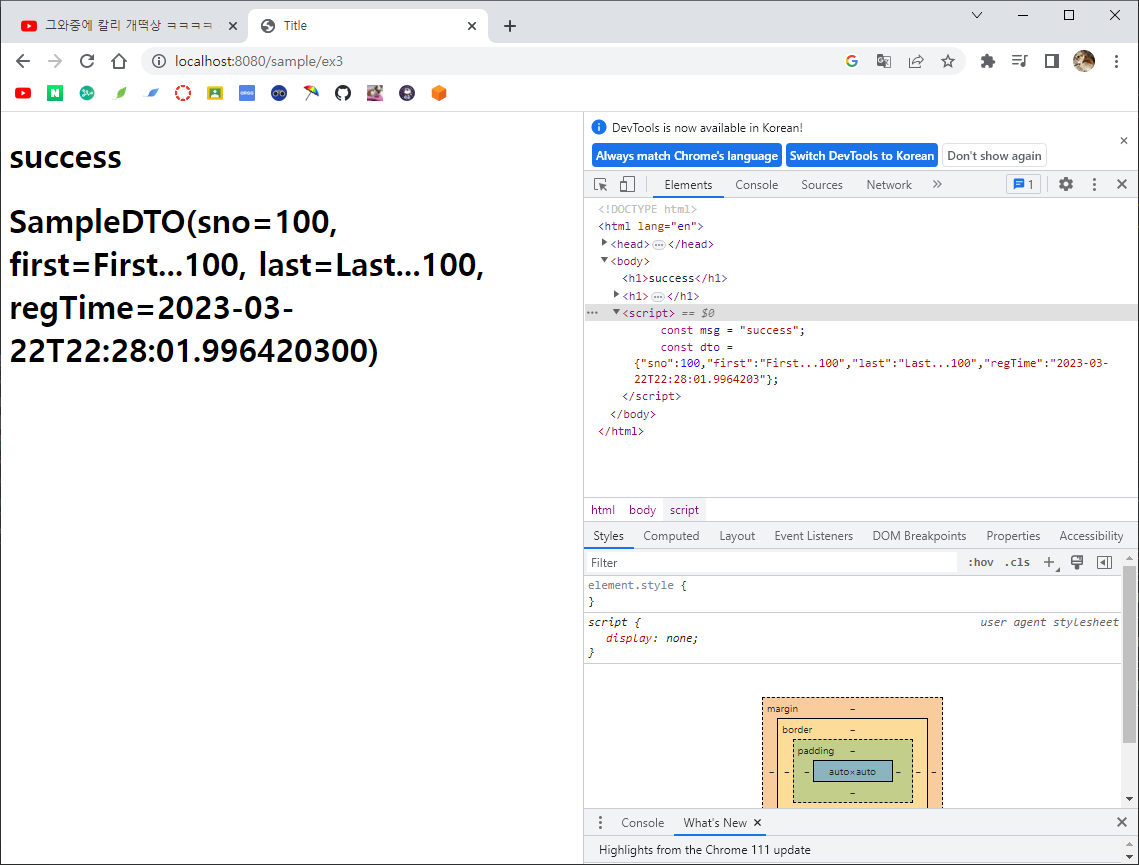Open Chrome three-dot menu
1139x865 pixels.
(1116, 61)
